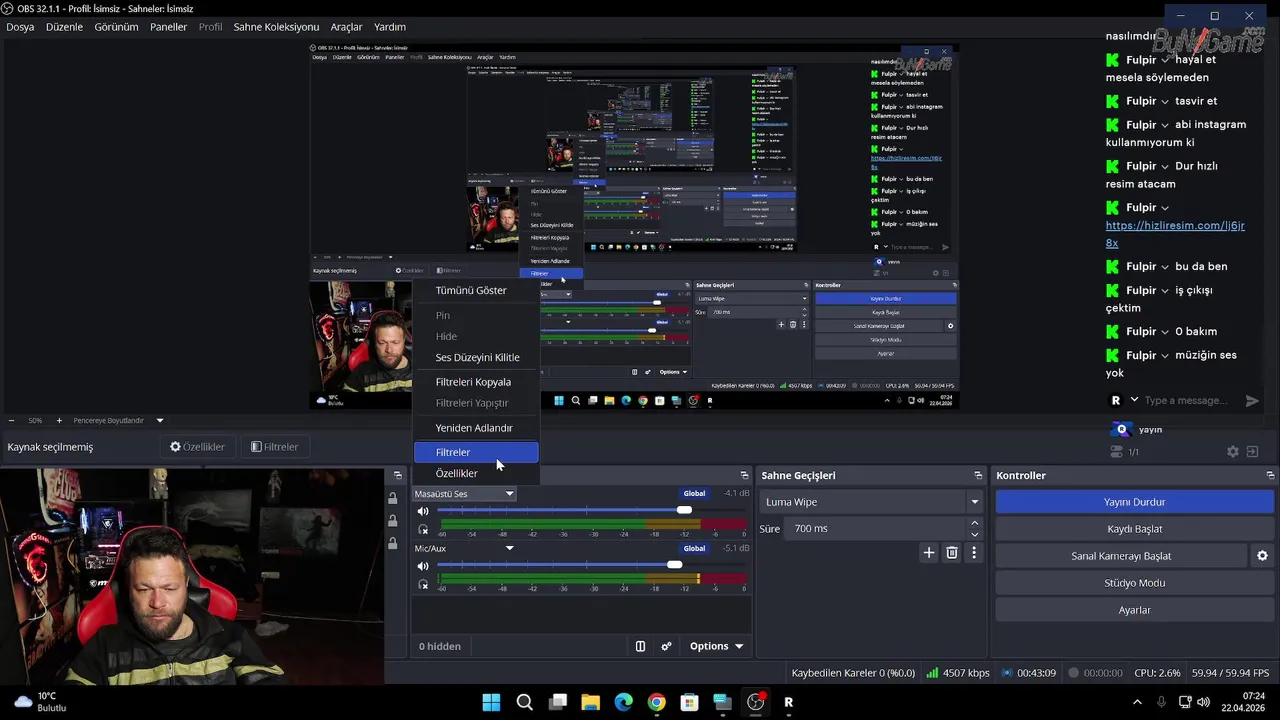Click Yayını Durdur button
This screenshot has height=720, width=1280.
click(x=1135, y=502)
